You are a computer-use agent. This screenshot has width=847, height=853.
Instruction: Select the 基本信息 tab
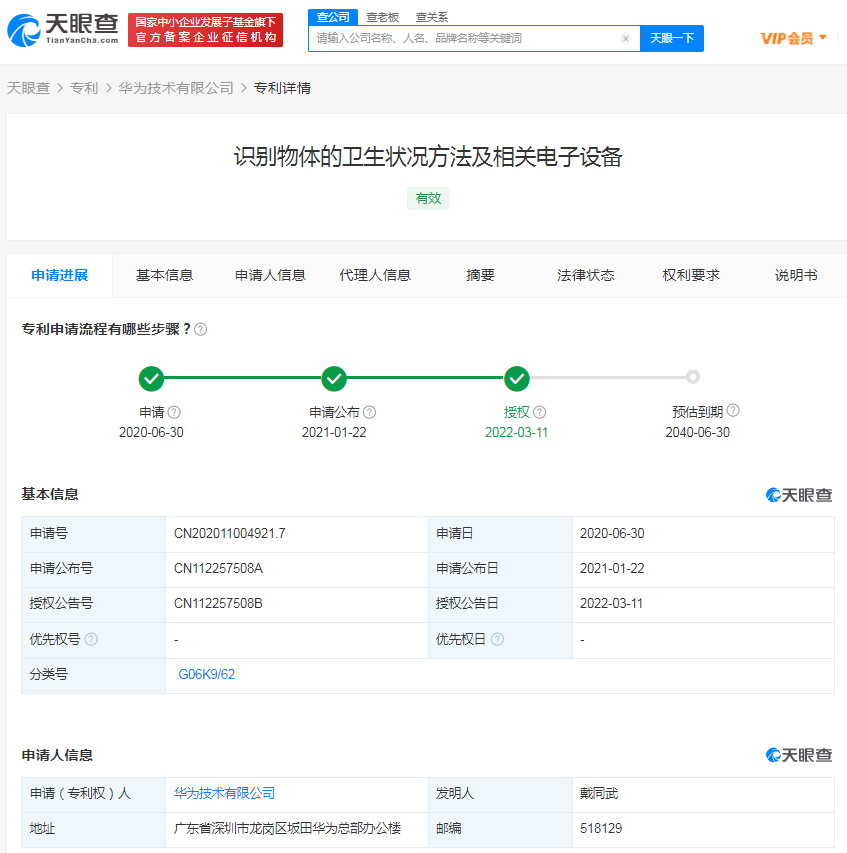pyautogui.click(x=165, y=275)
